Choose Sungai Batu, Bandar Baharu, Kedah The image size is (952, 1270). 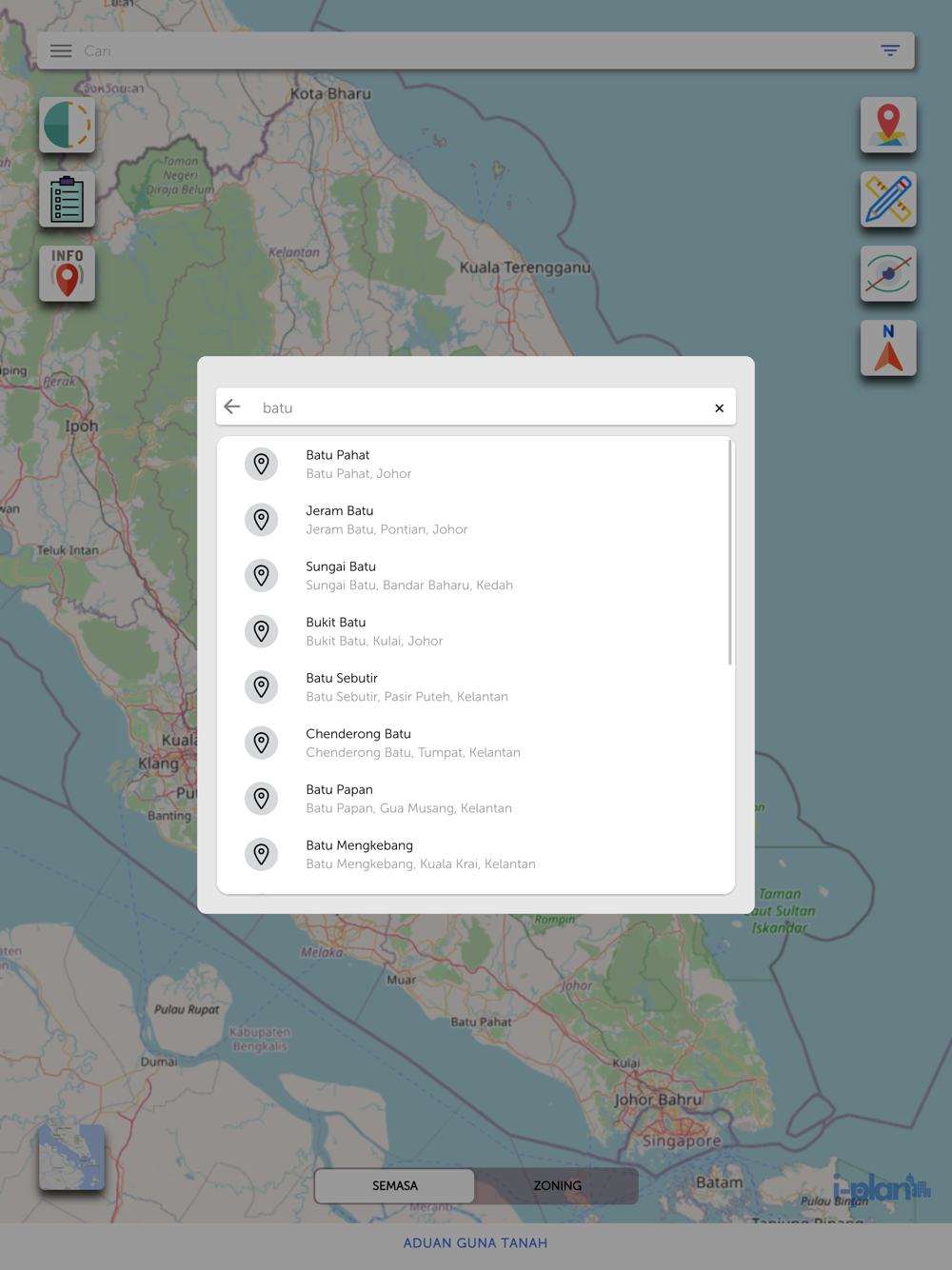(x=409, y=585)
